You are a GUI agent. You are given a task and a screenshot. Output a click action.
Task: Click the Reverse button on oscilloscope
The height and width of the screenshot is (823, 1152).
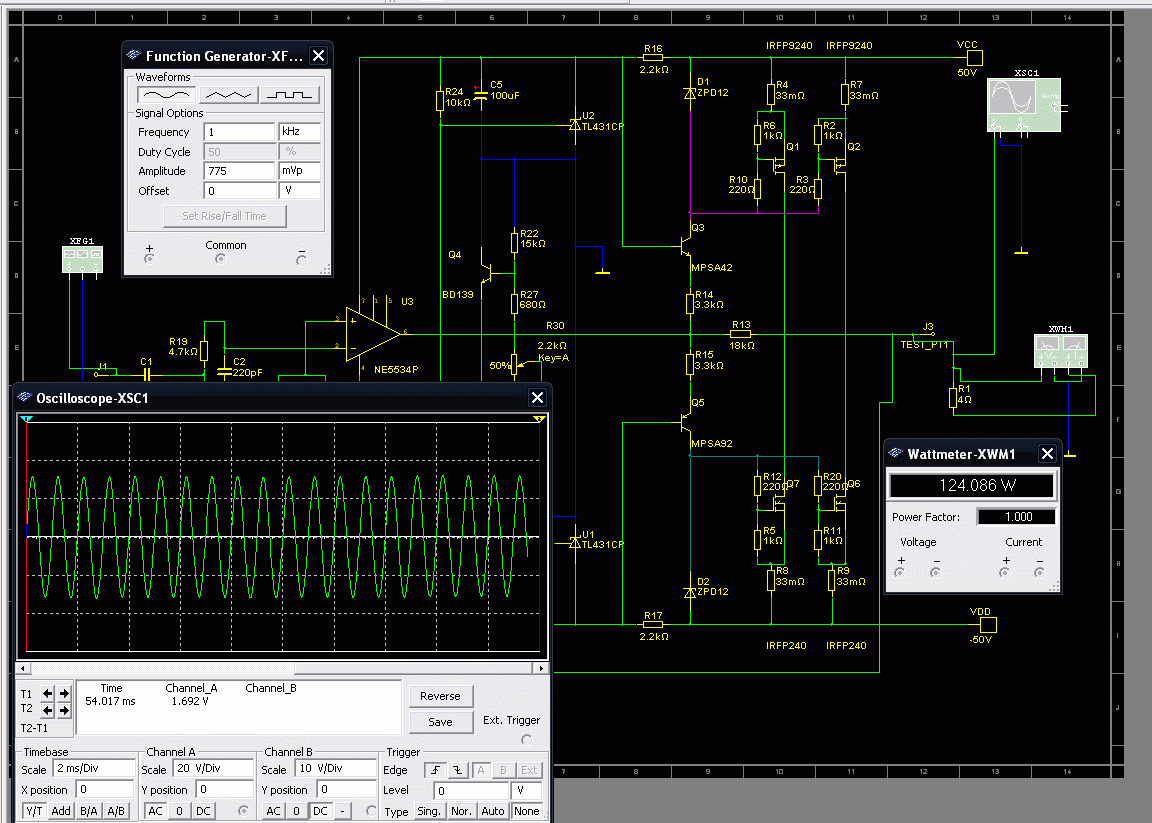(x=440, y=696)
